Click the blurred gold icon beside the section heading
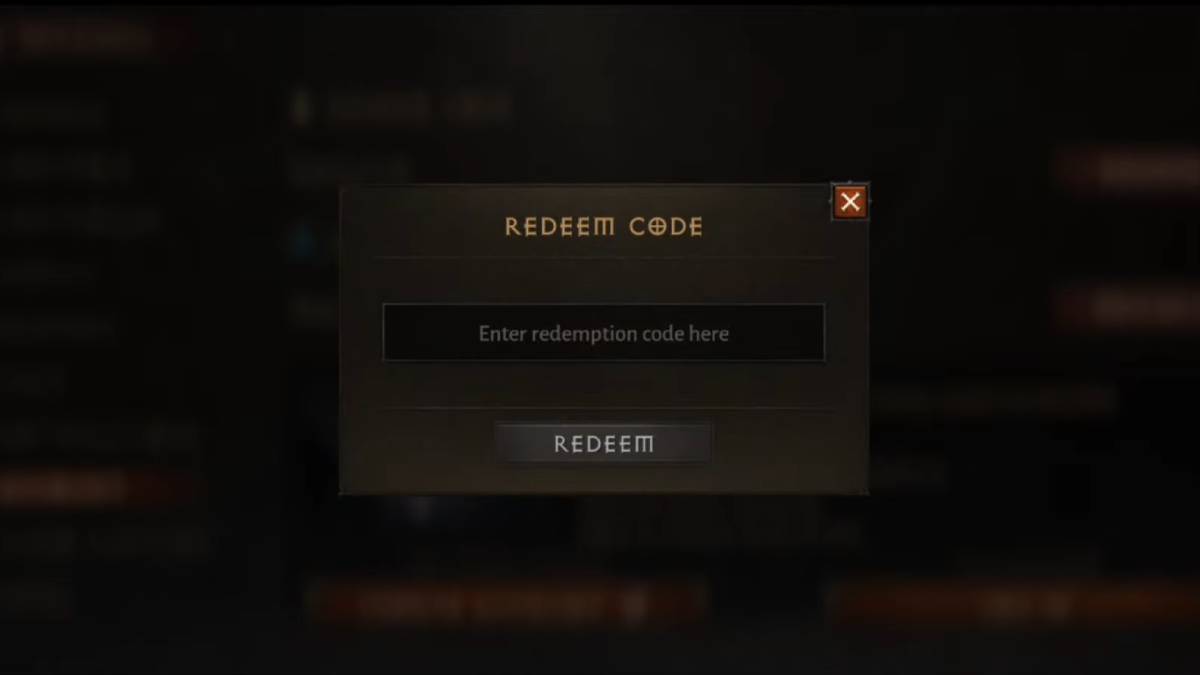This screenshot has height=675, width=1200. 301,109
